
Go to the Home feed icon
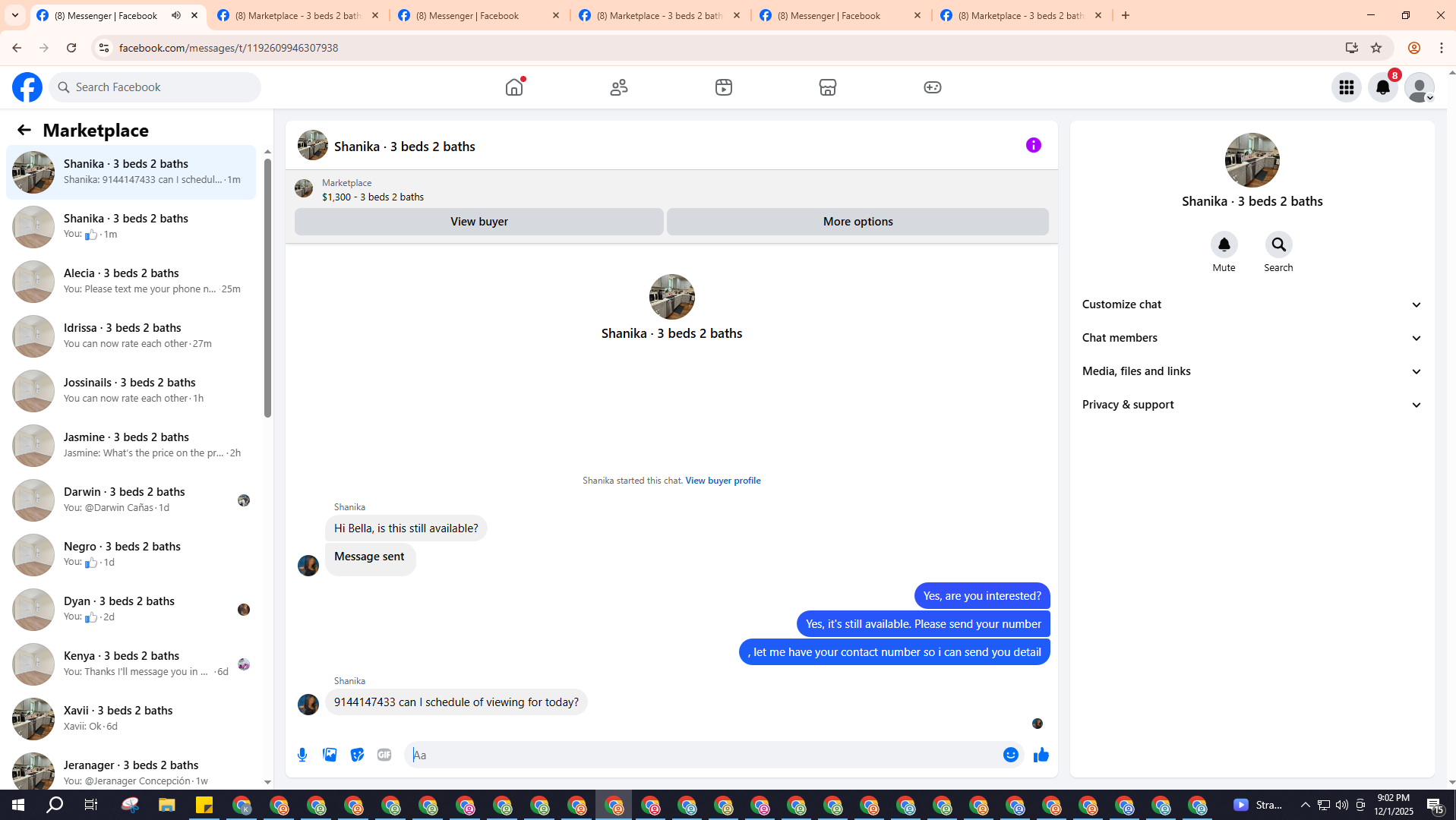[514, 87]
